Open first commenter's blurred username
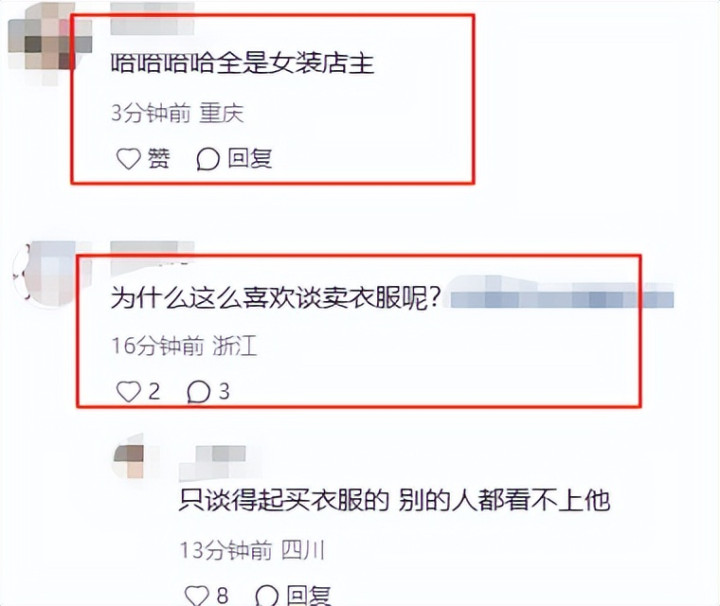The height and width of the screenshot is (606, 720). 152,18
